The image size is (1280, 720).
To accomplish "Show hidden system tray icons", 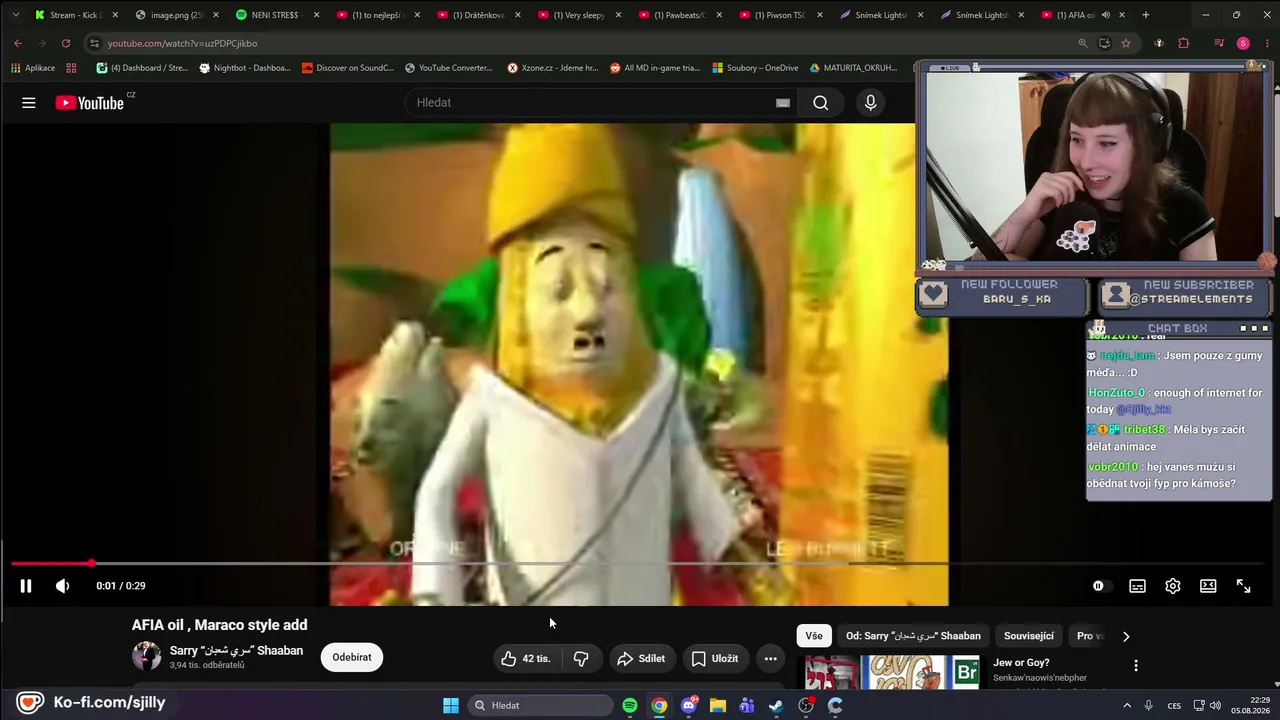I will [1127, 706].
